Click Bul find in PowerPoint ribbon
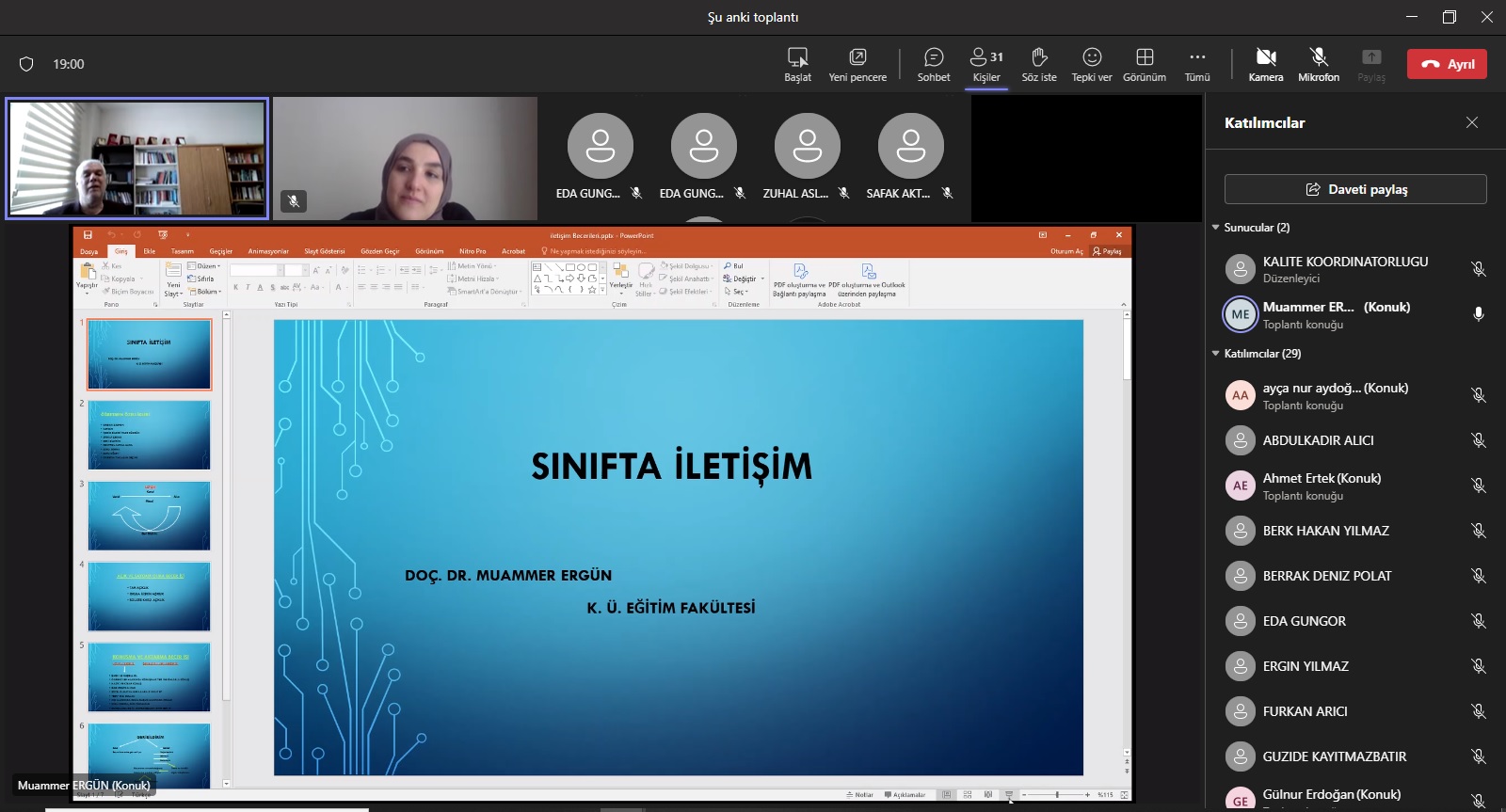The image size is (1506, 812). tap(733, 266)
